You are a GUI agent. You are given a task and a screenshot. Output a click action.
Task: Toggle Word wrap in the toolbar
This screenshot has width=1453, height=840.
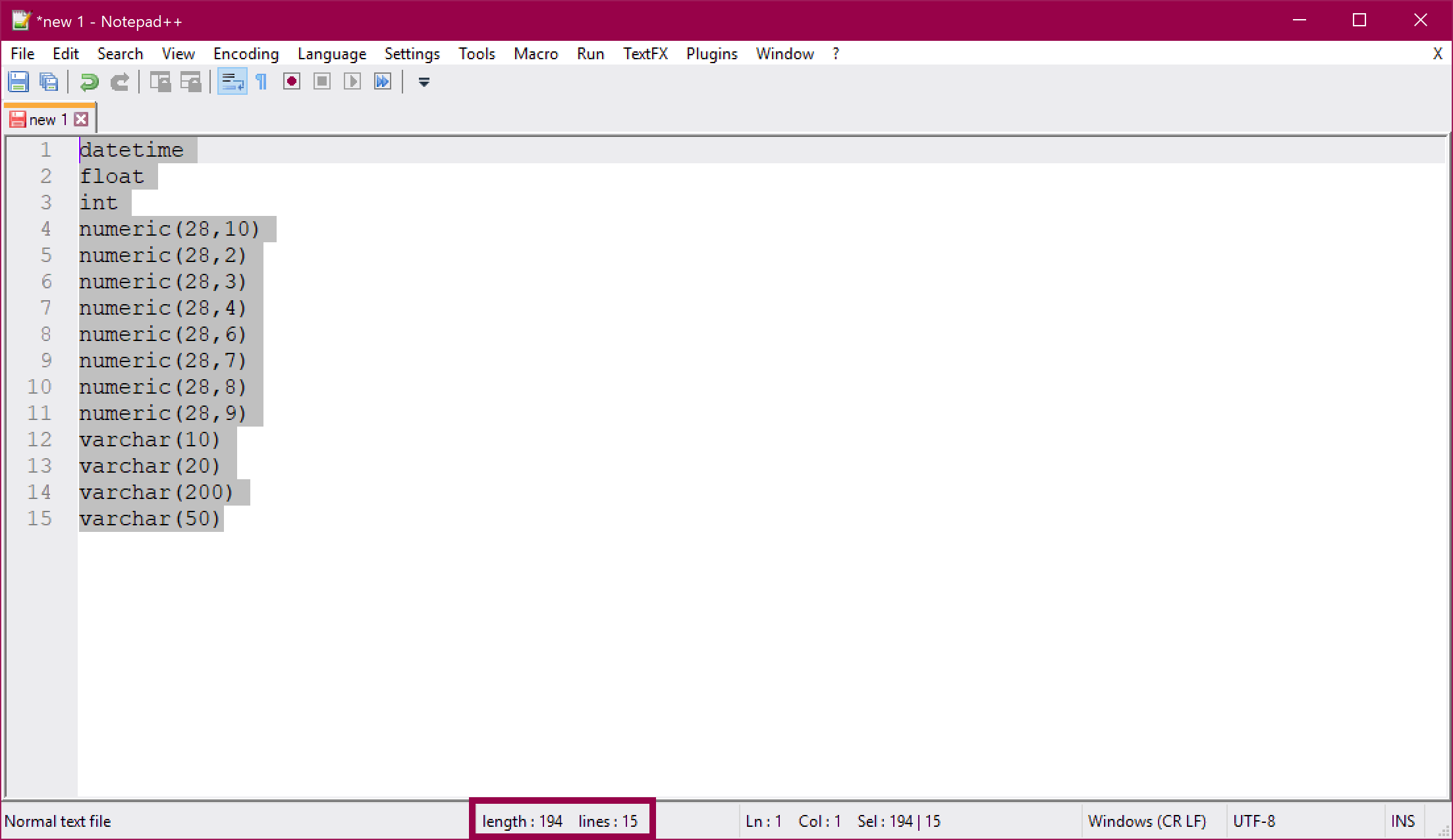(233, 82)
